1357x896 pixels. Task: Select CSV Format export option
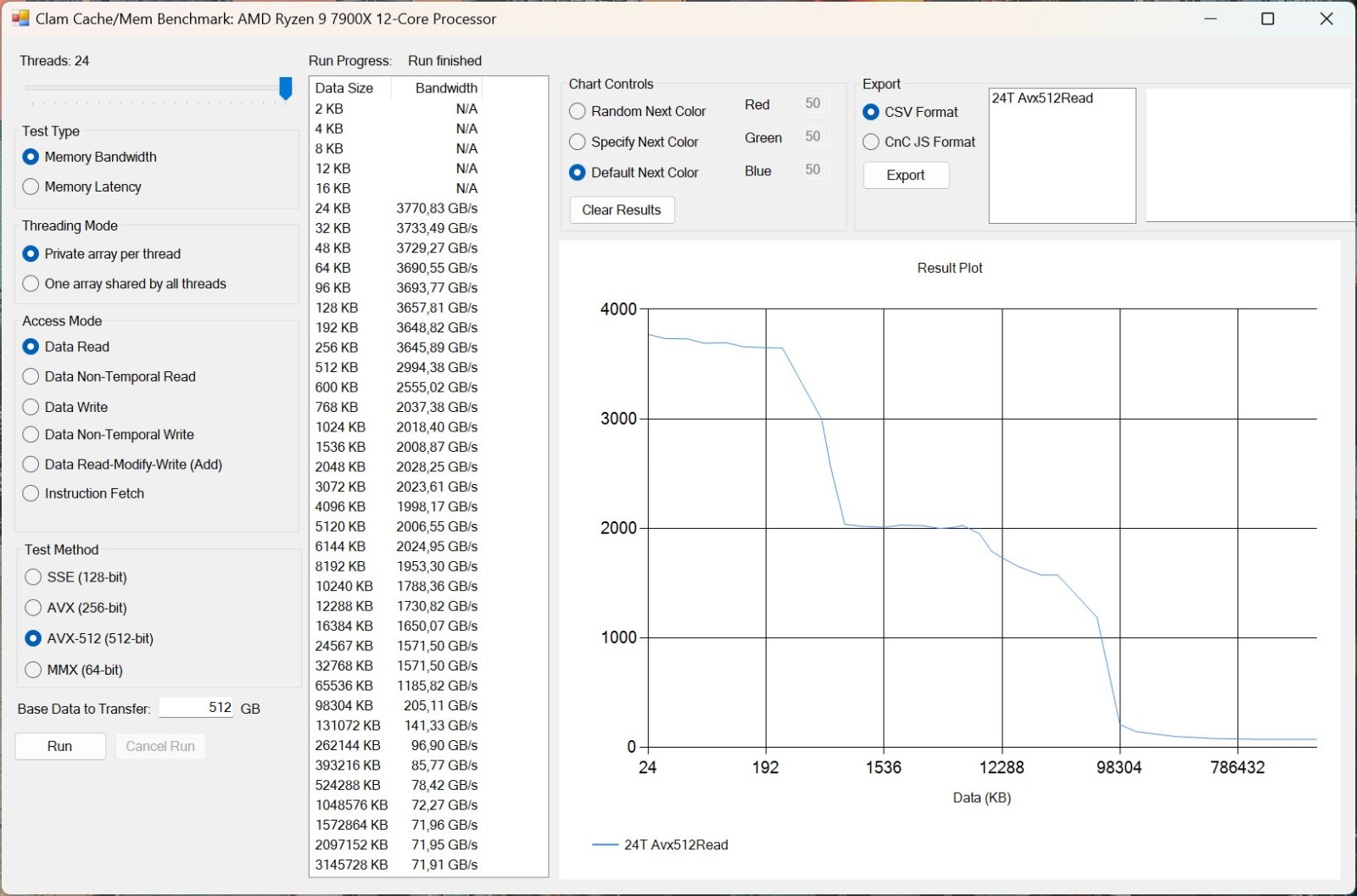911,112
